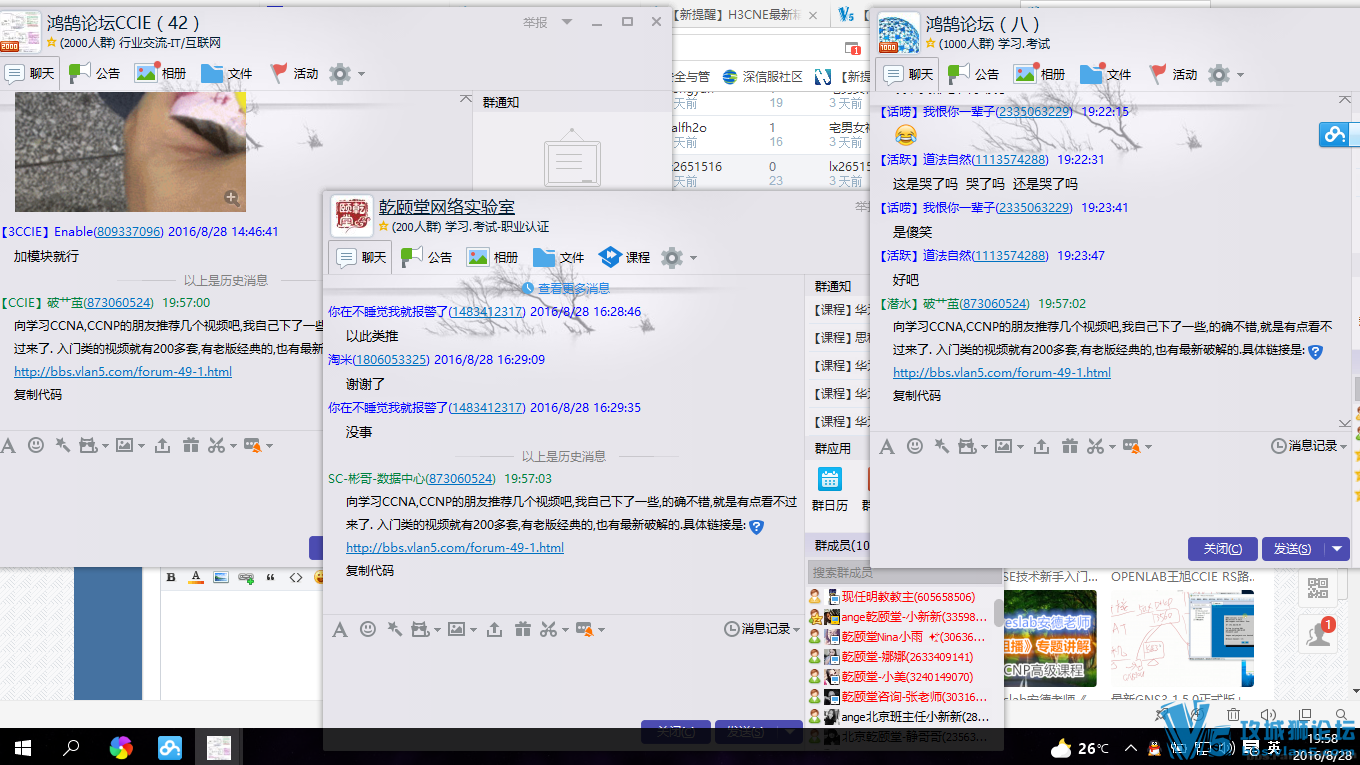Open emoji picker in 鸿鹄论坛CCIE (42) toolbar
Screen dimensions: 1360x765
(36, 445)
